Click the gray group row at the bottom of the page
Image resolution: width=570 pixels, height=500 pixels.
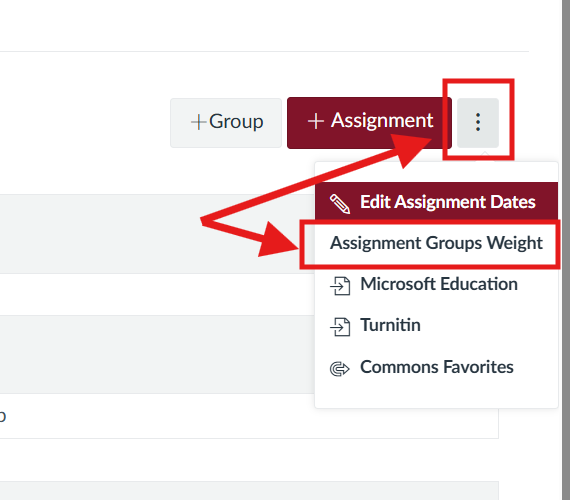[x=249, y=491]
